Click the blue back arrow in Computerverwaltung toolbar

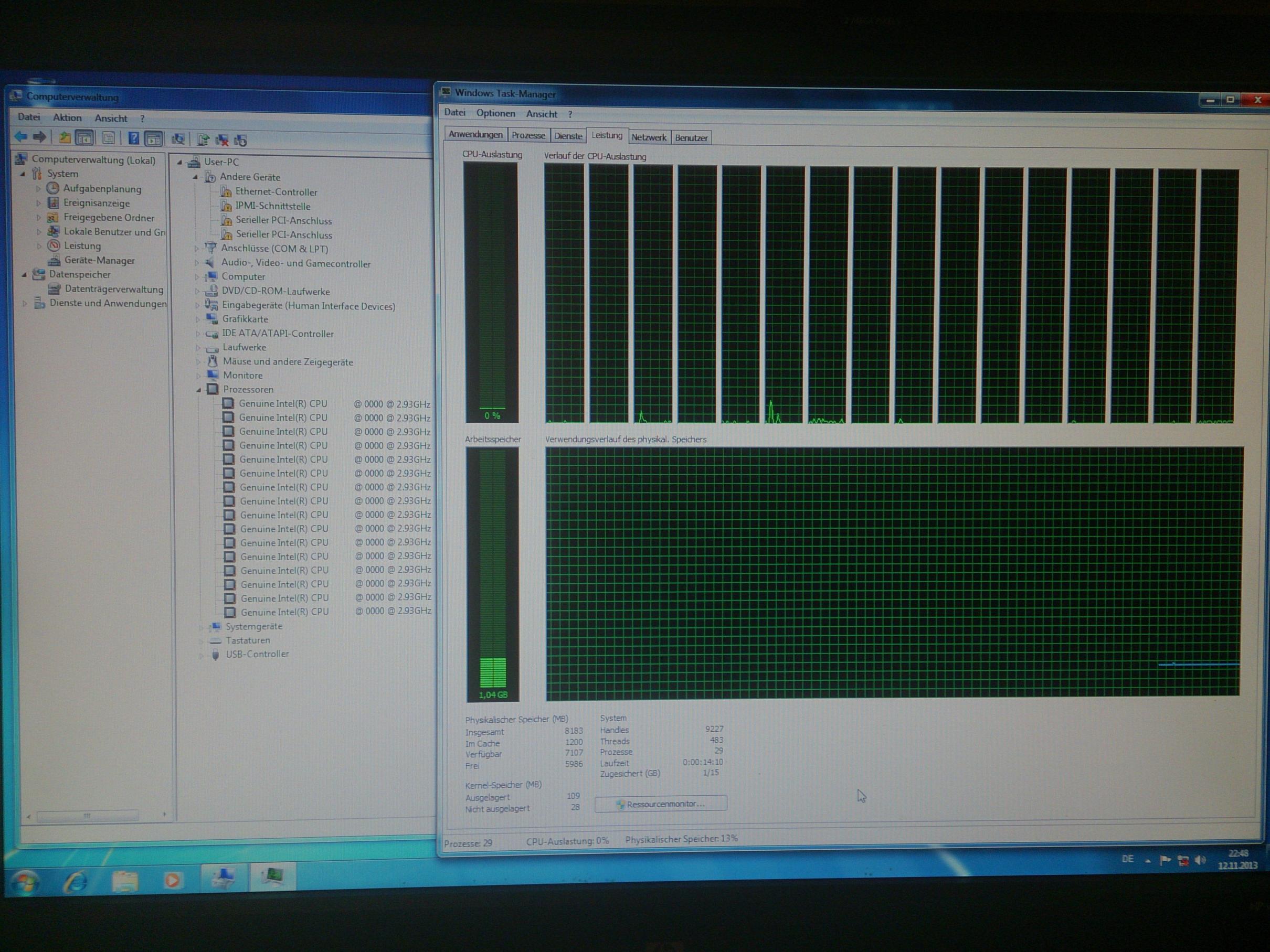click(x=21, y=136)
